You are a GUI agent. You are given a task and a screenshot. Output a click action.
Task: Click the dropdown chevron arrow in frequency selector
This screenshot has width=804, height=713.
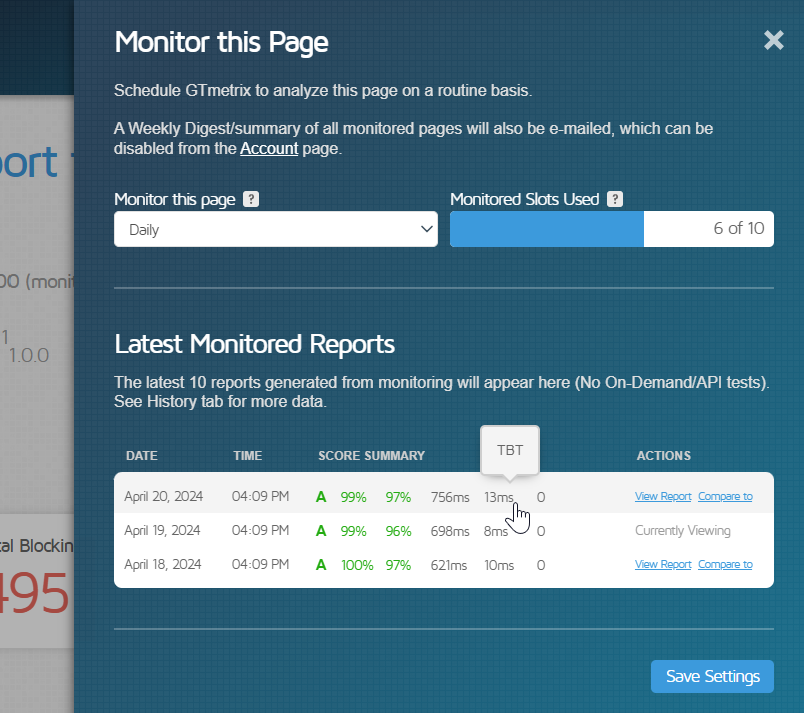426,229
